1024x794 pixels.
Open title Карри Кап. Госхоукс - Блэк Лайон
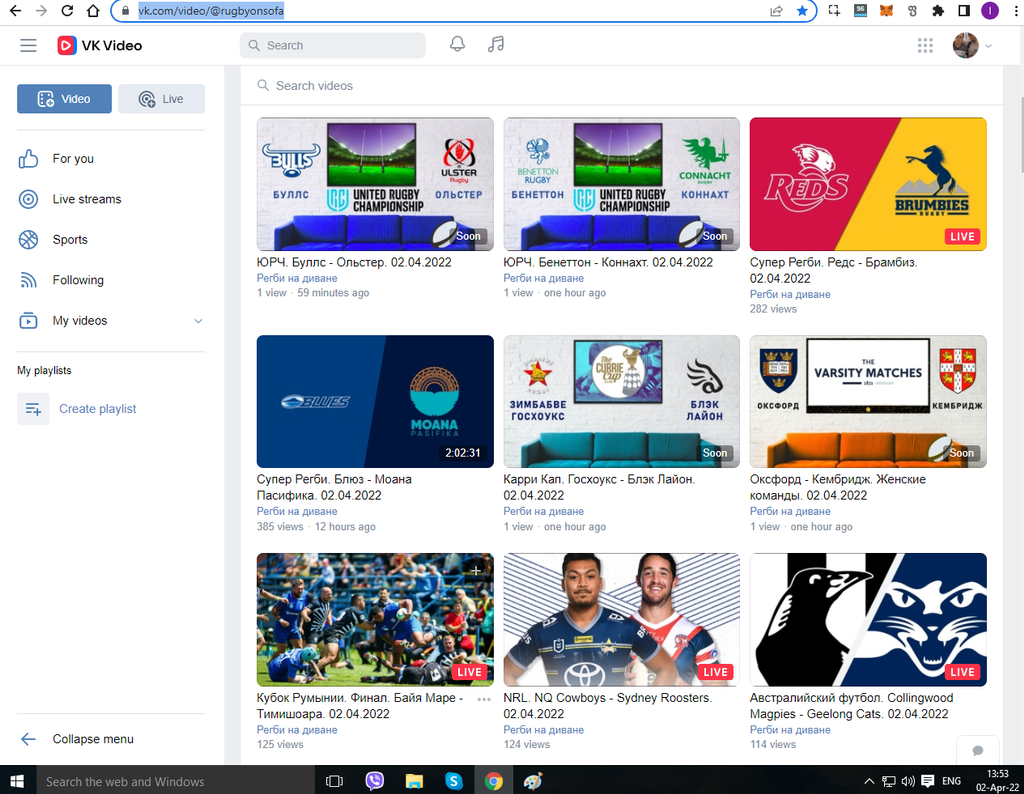[599, 487]
